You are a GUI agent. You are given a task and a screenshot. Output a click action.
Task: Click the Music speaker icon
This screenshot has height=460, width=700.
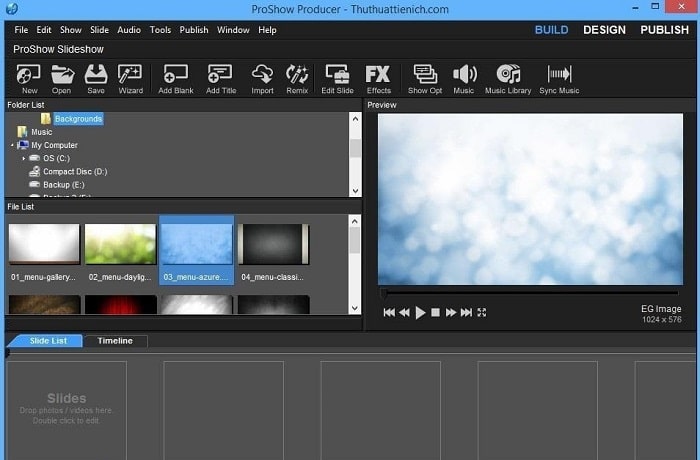click(x=464, y=79)
